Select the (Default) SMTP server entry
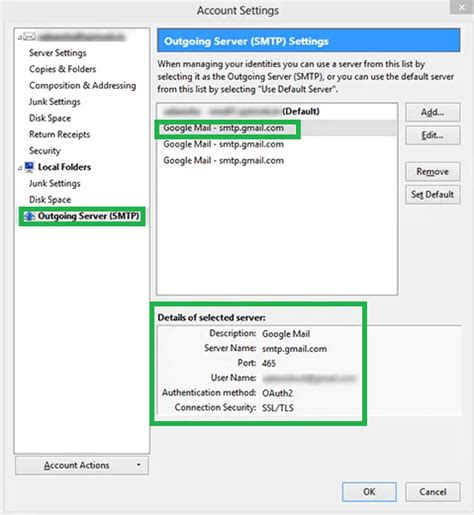This screenshot has width=474, height=515. click(x=277, y=111)
